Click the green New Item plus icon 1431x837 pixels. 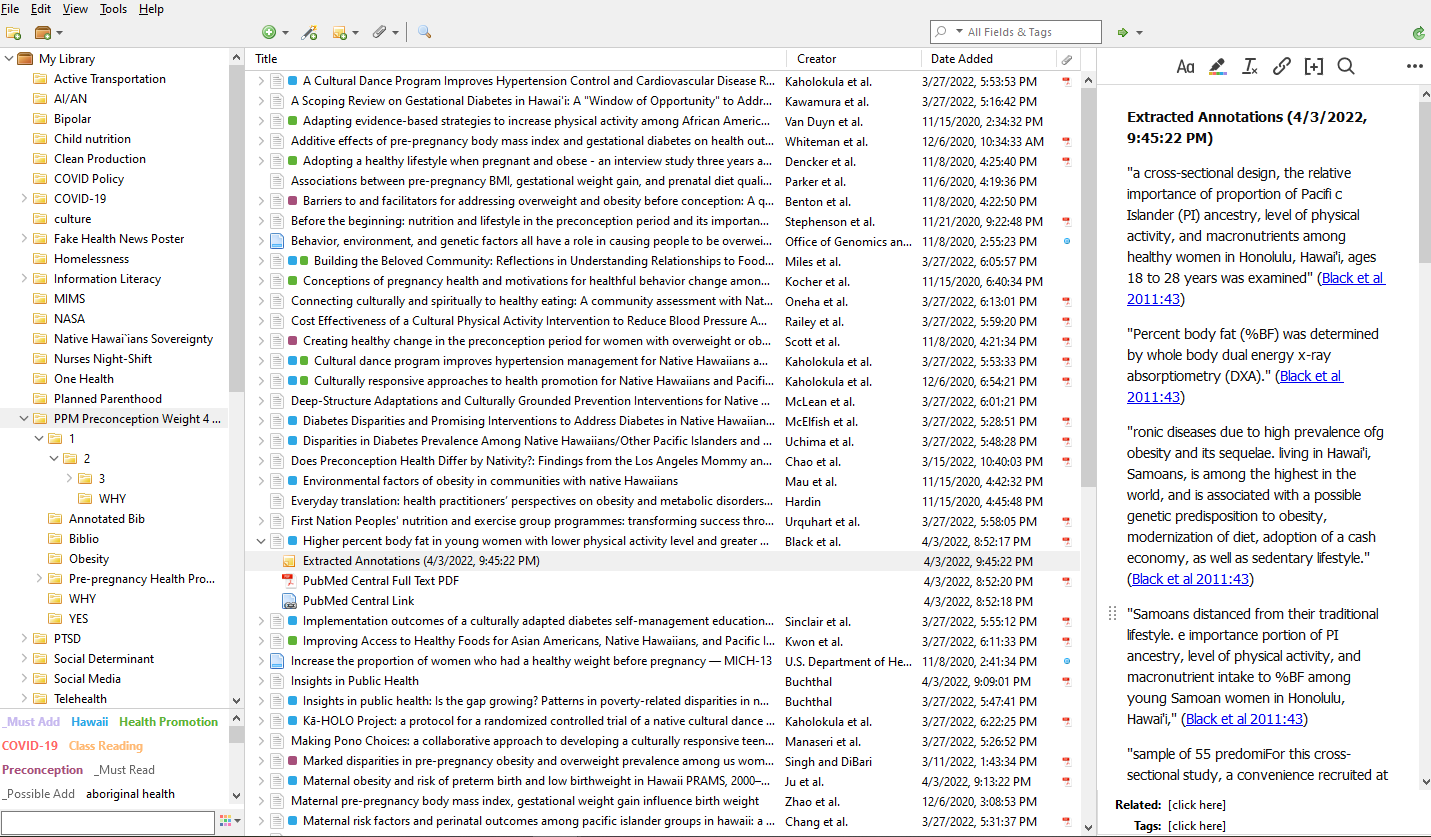click(x=268, y=33)
